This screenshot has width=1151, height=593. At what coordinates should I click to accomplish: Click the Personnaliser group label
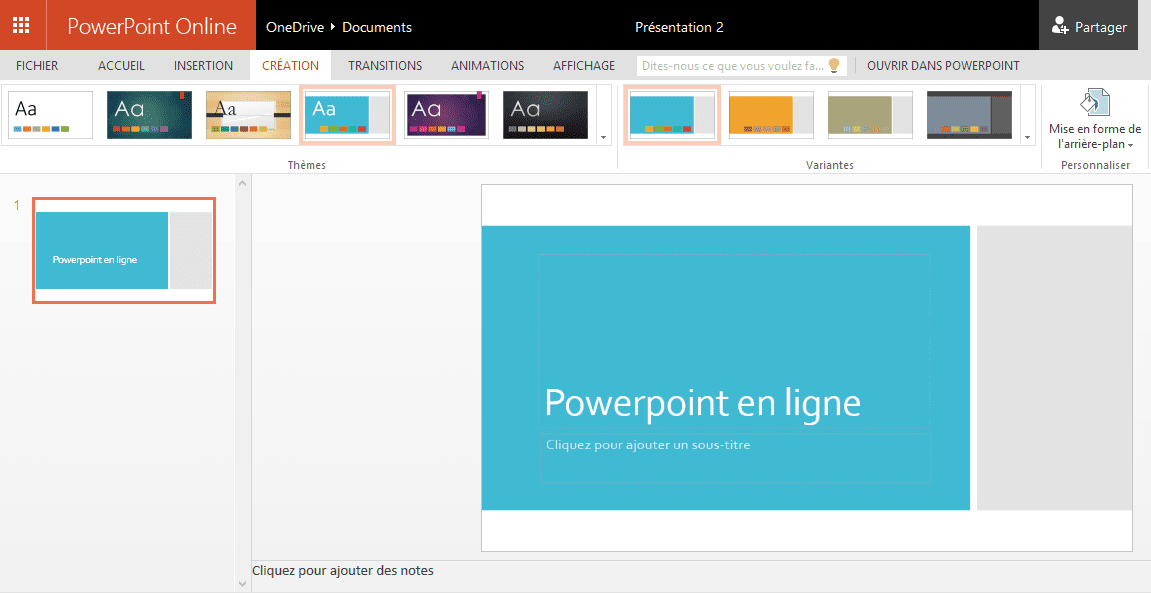1095,165
